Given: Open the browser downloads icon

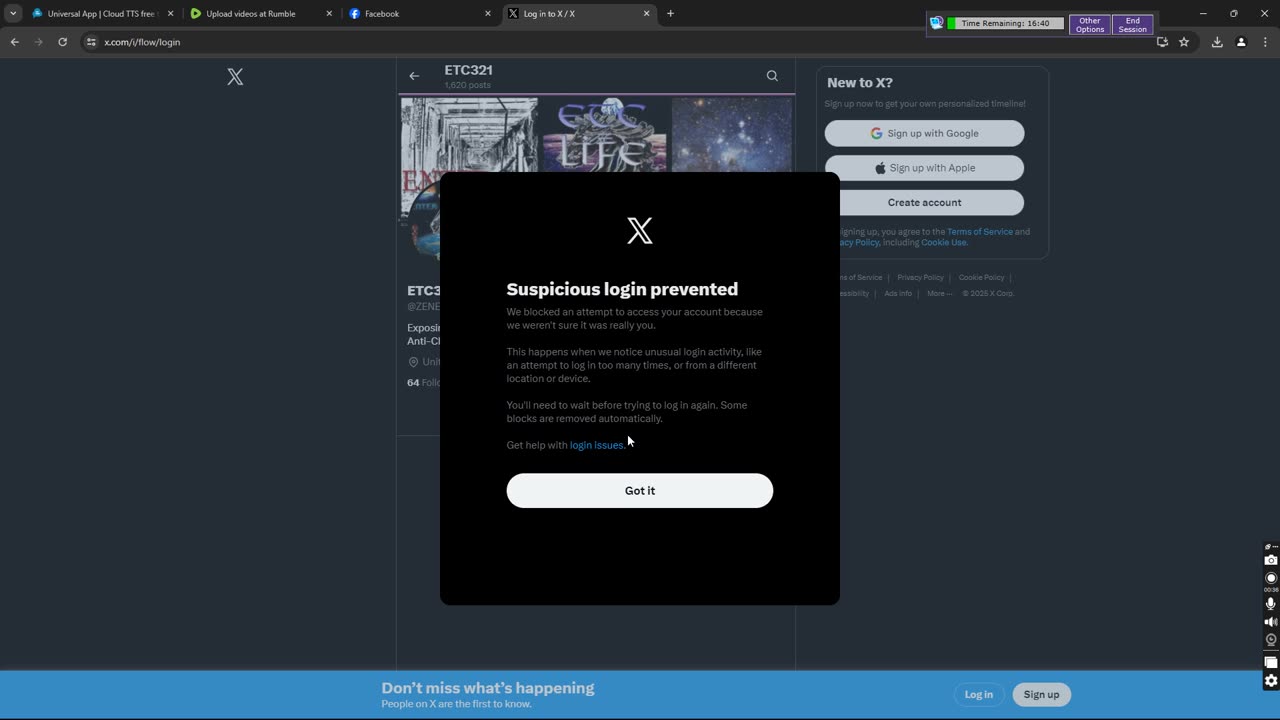Looking at the screenshot, I should [x=1217, y=42].
